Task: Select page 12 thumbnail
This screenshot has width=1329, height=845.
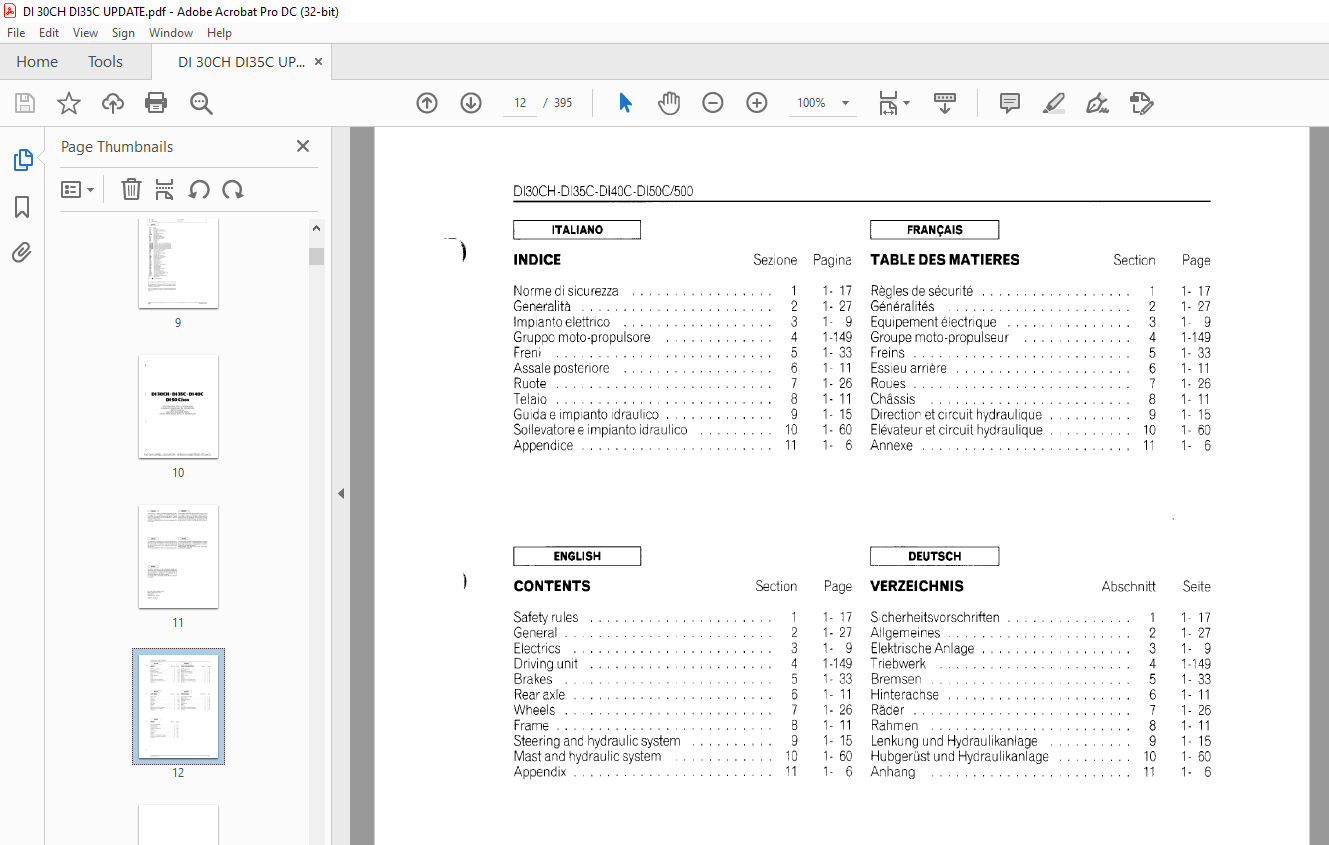Action: (178, 706)
